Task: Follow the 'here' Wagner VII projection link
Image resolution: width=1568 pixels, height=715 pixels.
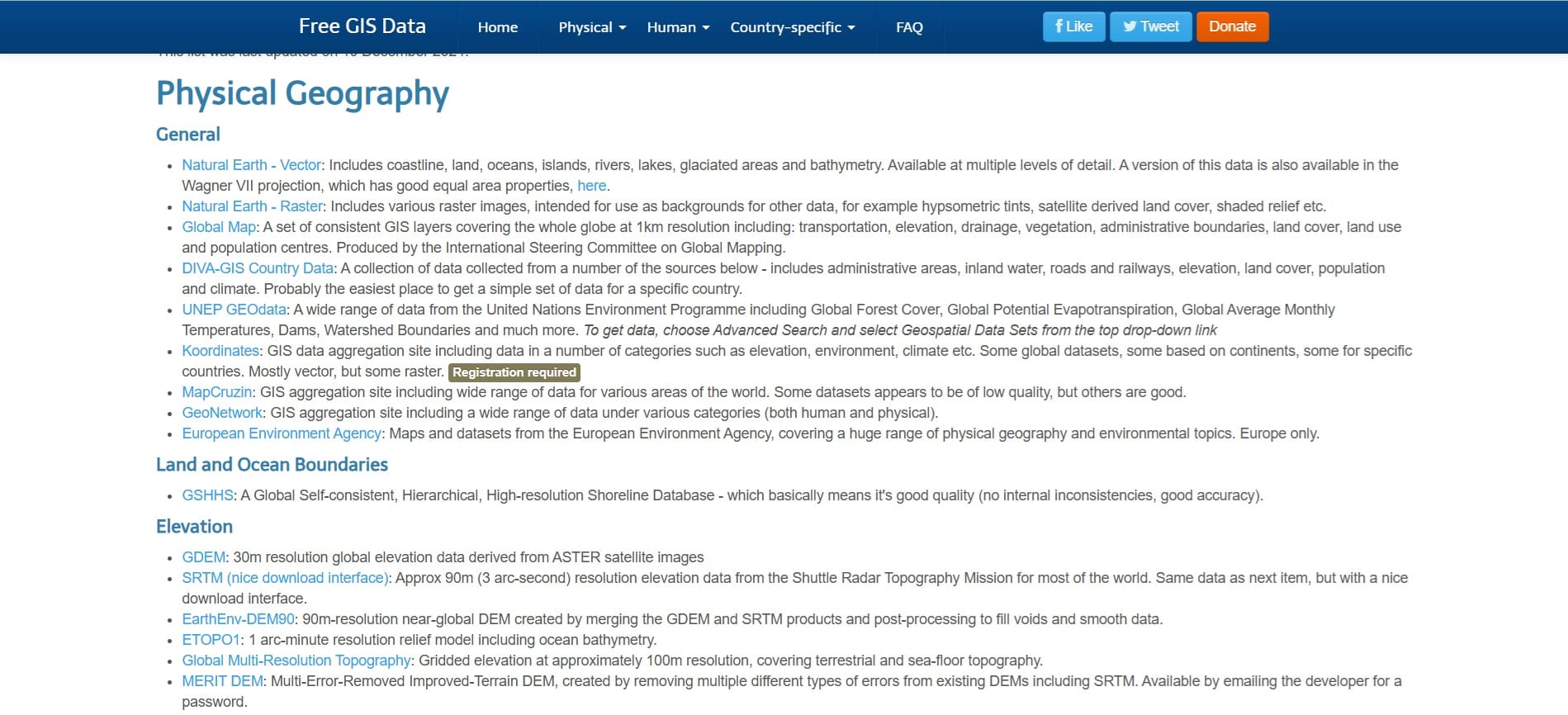Action: (x=592, y=186)
